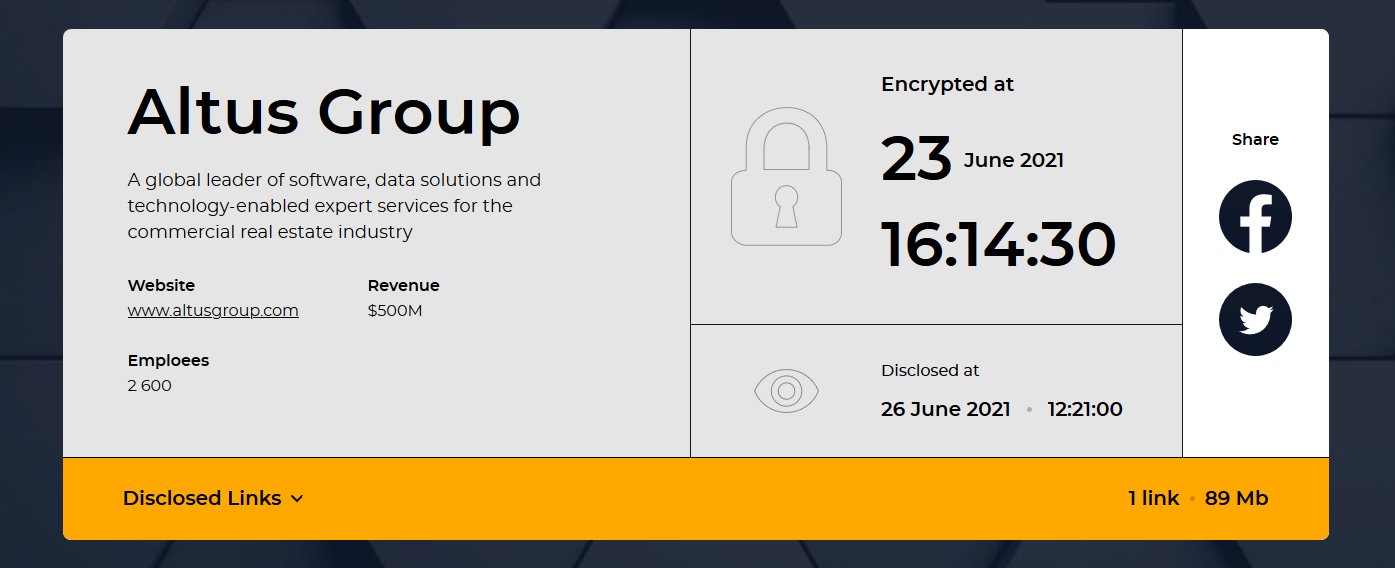Image resolution: width=1395 pixels, height=568 pixels.
Task: Click the padlock encryption icon
Action: 786,176
